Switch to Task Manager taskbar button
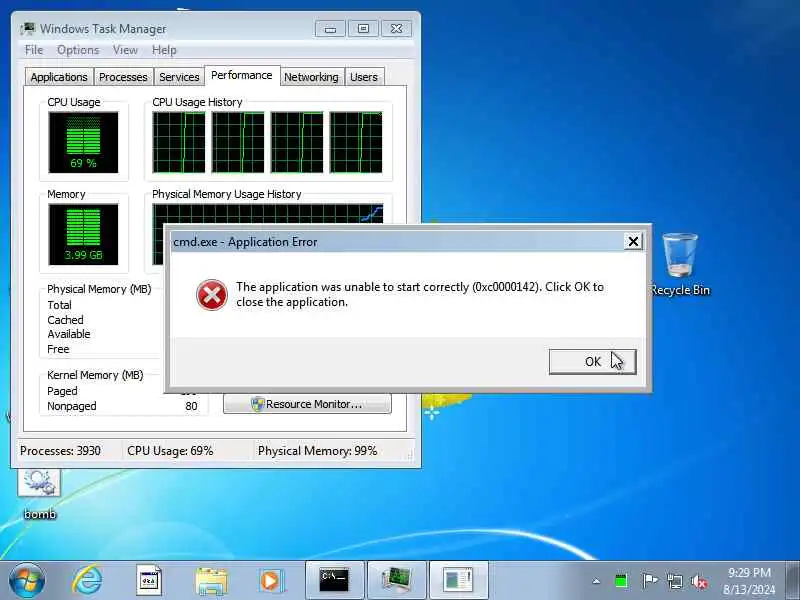This screenshot has width=800, height=600. pyautogui.click(x=396, y=581)
